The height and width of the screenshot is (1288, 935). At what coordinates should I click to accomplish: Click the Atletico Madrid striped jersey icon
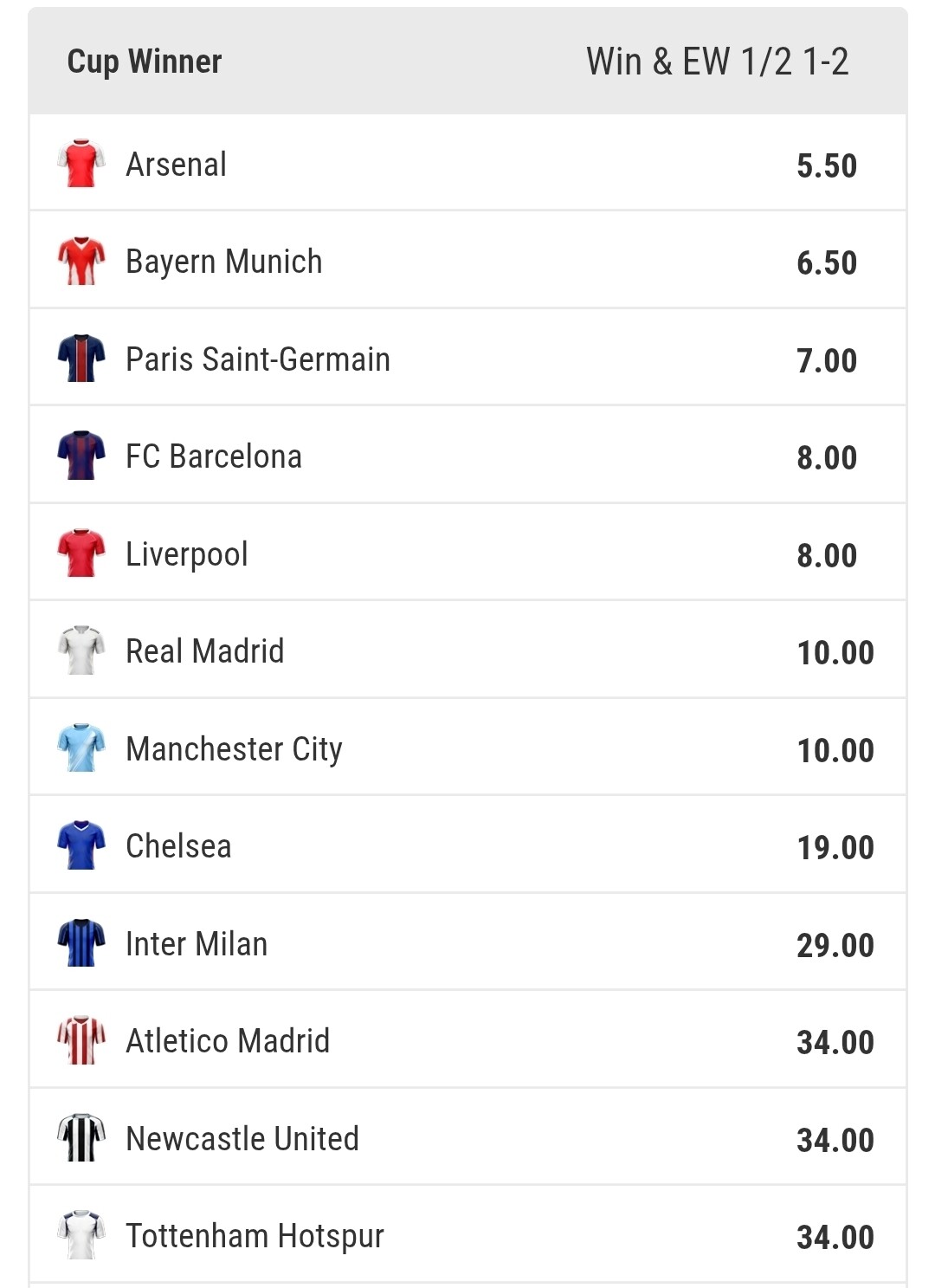81,1040
